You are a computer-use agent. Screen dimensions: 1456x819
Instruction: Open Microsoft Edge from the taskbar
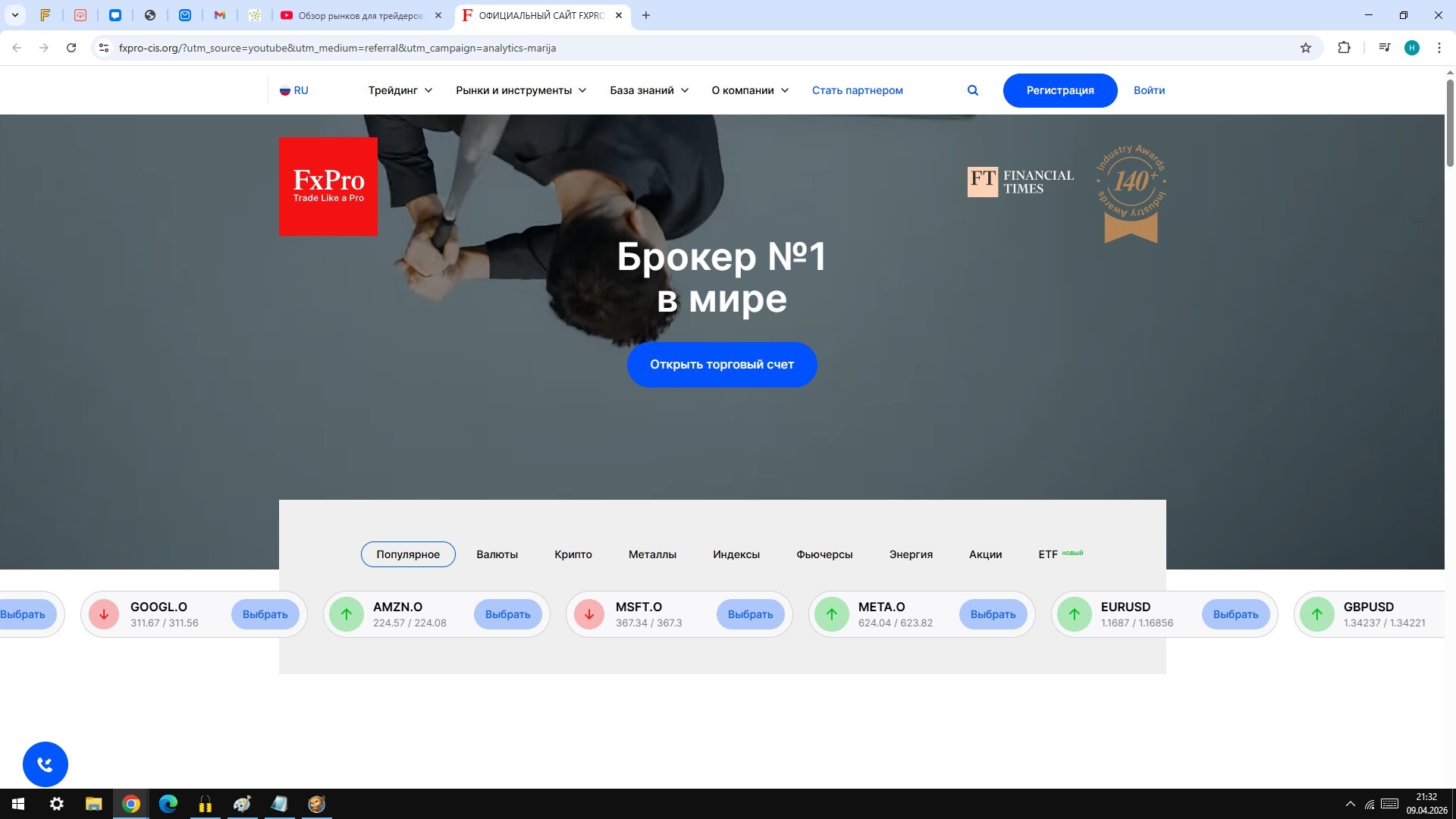(x=168, y=804)
